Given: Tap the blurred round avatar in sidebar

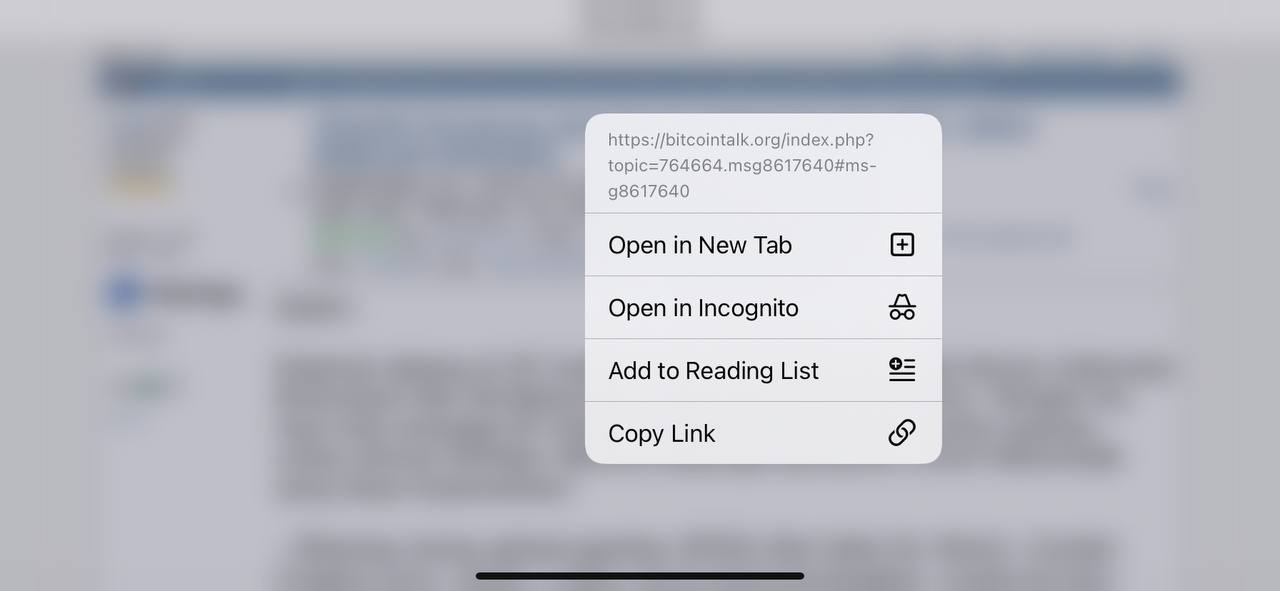Looking at the screenshot, I should 124,293.
